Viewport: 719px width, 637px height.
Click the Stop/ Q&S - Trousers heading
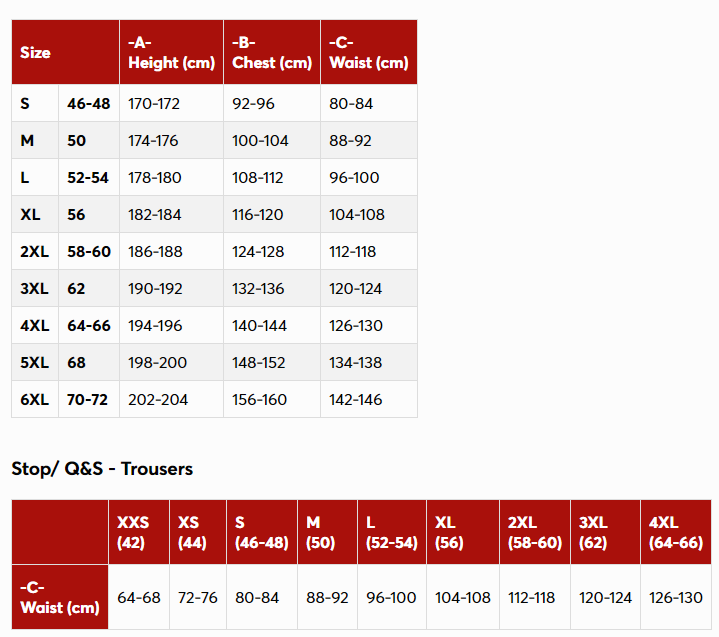point(102,469)
